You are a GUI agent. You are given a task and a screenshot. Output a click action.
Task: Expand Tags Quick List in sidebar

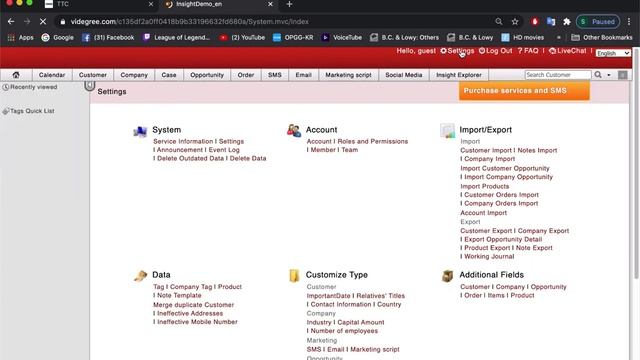point(29,111)
